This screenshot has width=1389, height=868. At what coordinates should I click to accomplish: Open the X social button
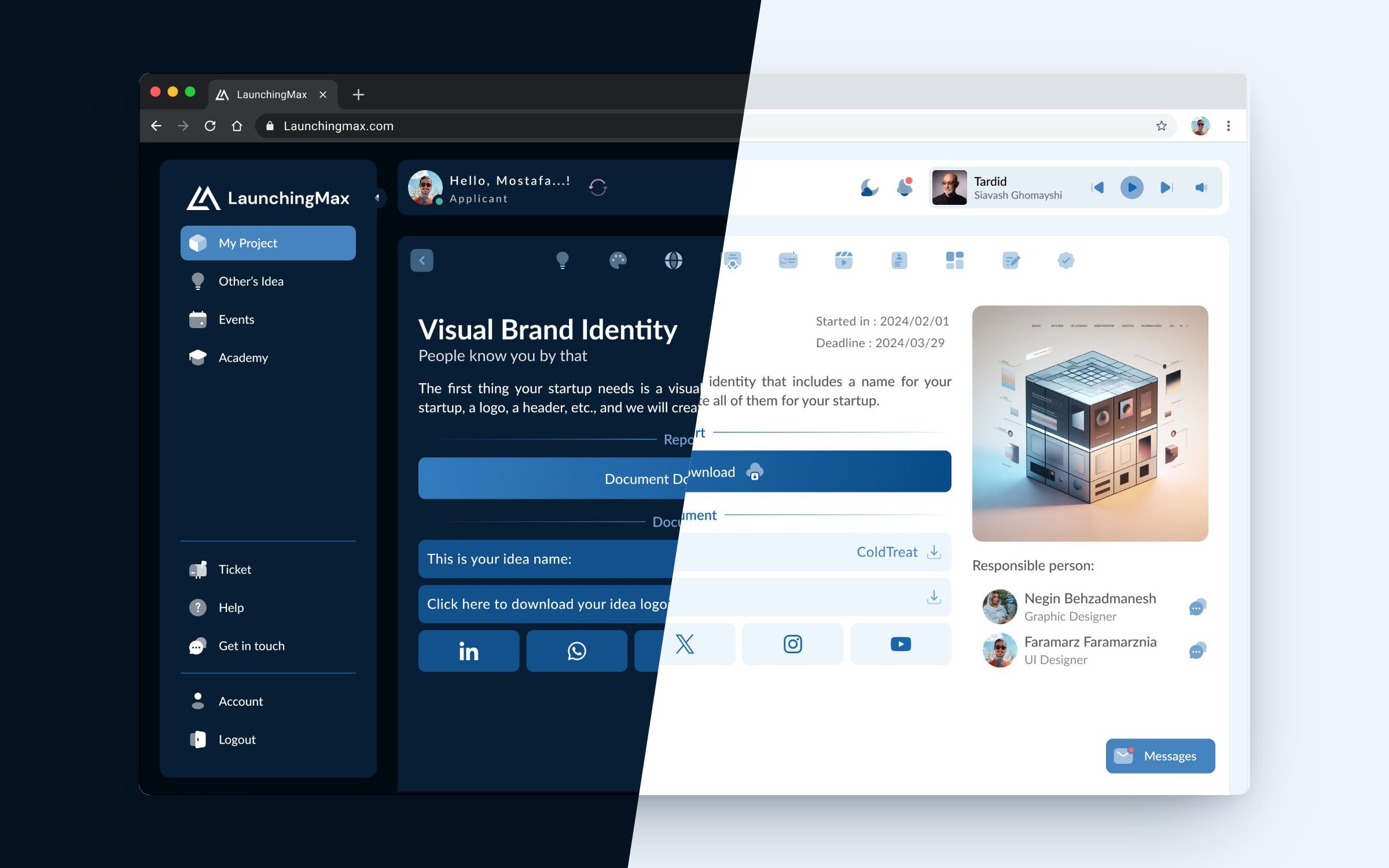pos(685,645)
